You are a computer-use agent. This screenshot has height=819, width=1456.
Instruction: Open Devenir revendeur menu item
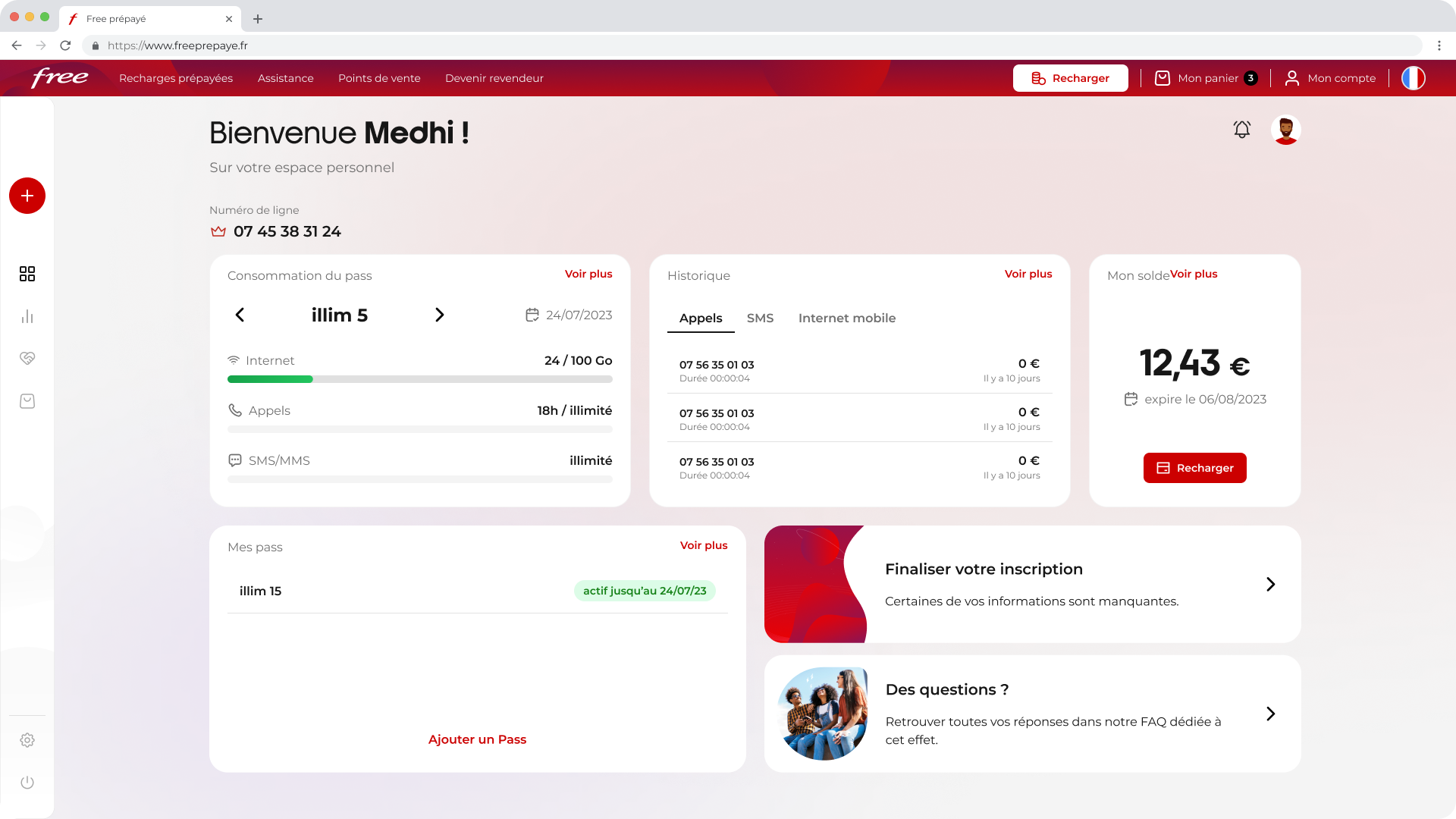[494, 78]
